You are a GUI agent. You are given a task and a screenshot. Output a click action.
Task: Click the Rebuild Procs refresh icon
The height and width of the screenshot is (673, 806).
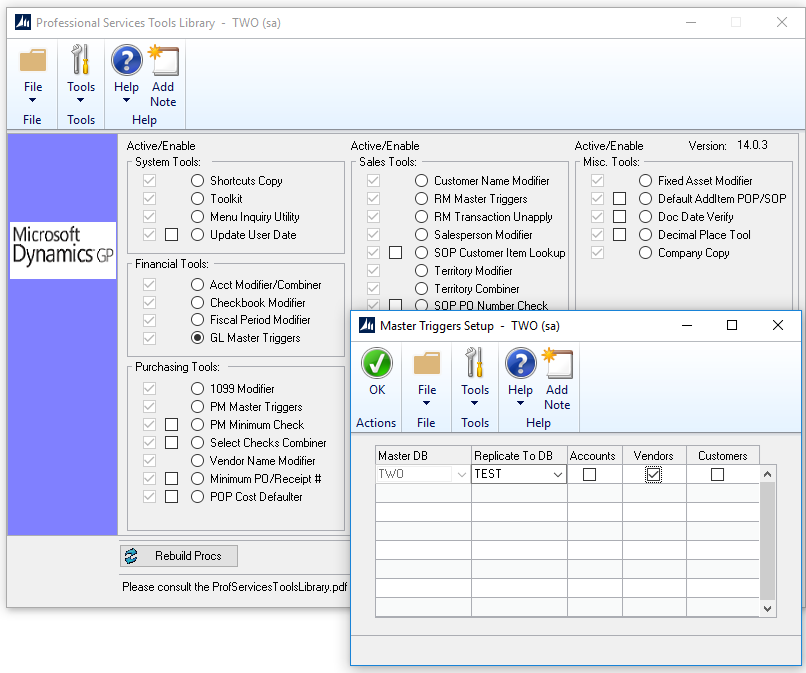point(131,556)
